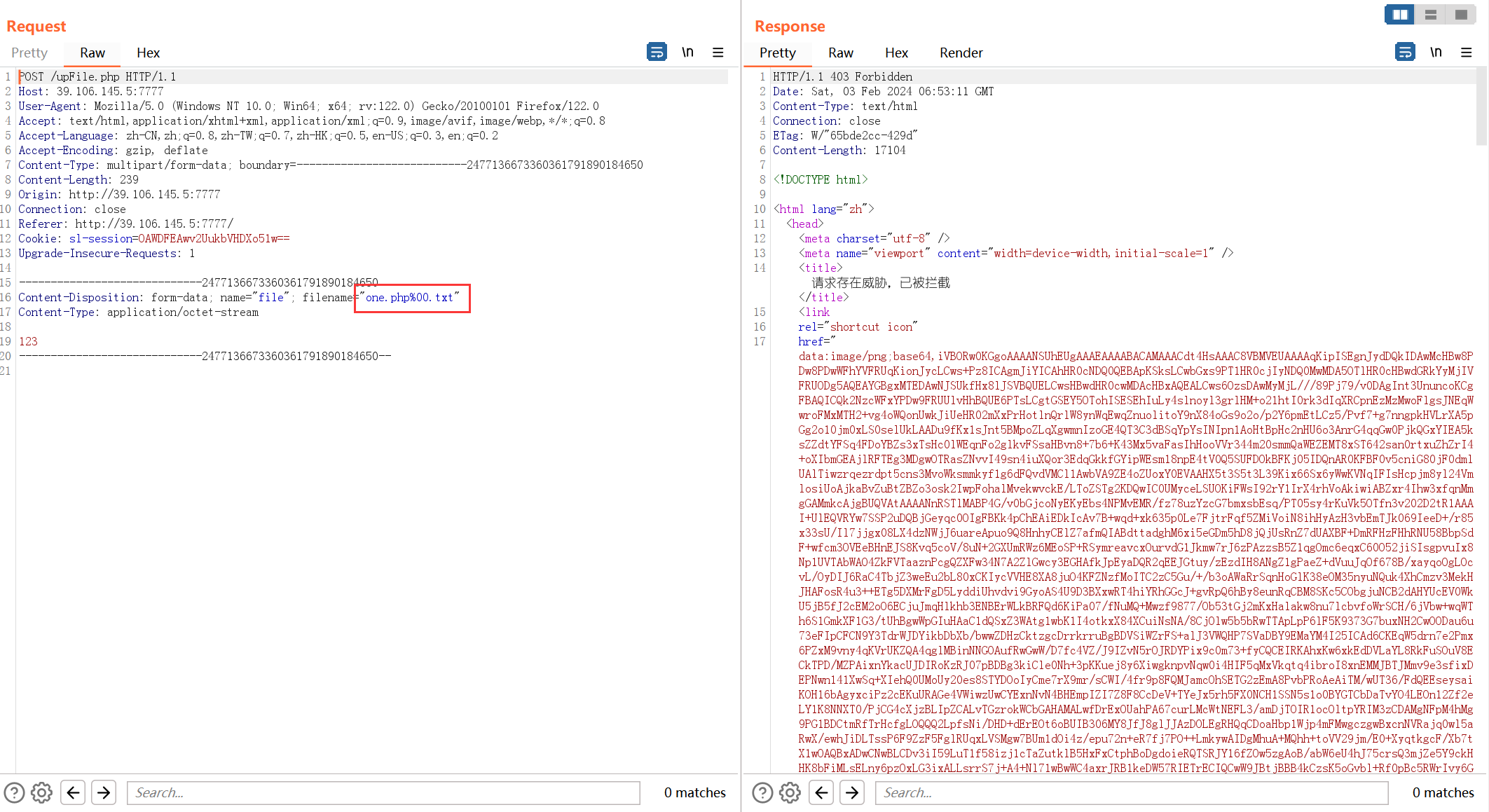Open Request search help icon
Image resolution: width=1489 pixels, height=812 pixels.
tap(14, 792)
